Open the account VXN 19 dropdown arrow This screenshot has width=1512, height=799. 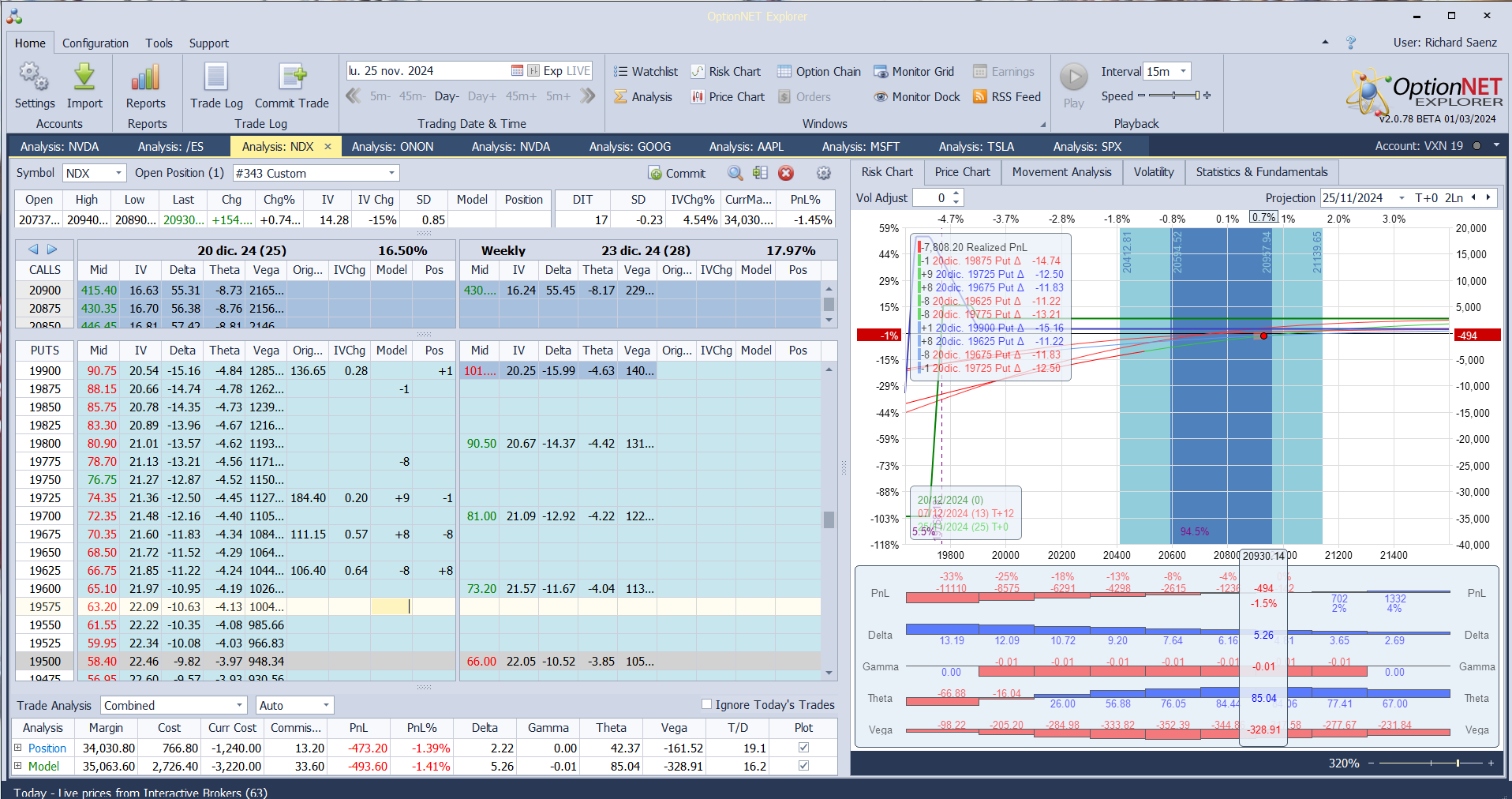tap(1496, 145)
